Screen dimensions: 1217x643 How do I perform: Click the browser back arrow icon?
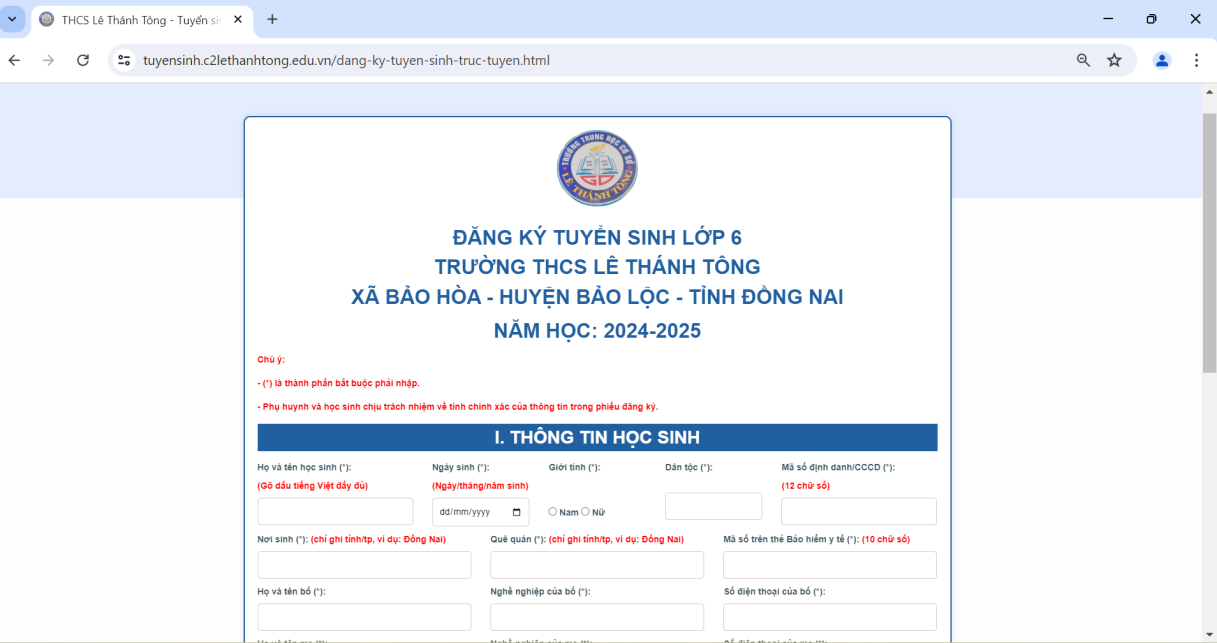tap(15, 60)
